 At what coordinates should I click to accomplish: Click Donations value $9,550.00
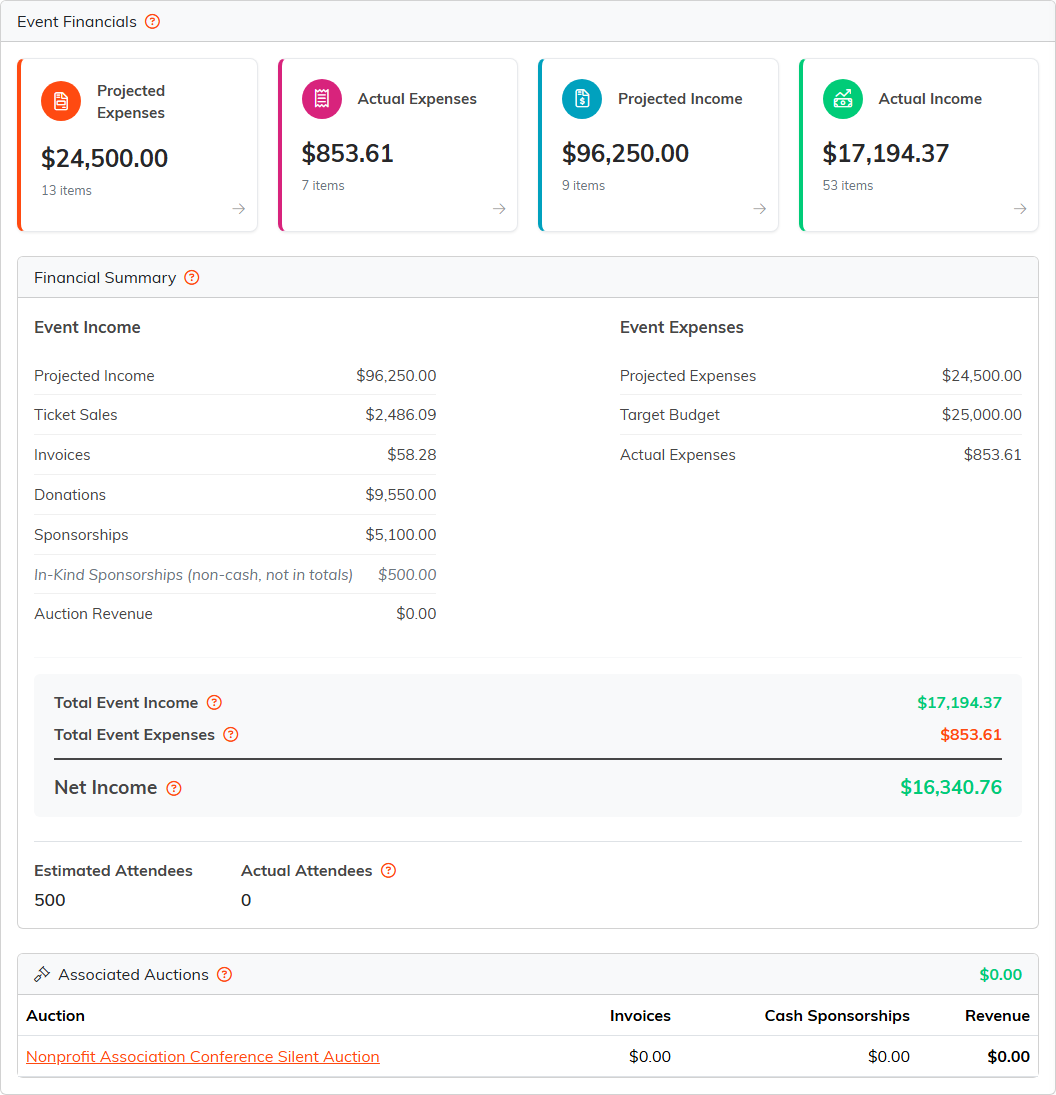coord(401,494)
